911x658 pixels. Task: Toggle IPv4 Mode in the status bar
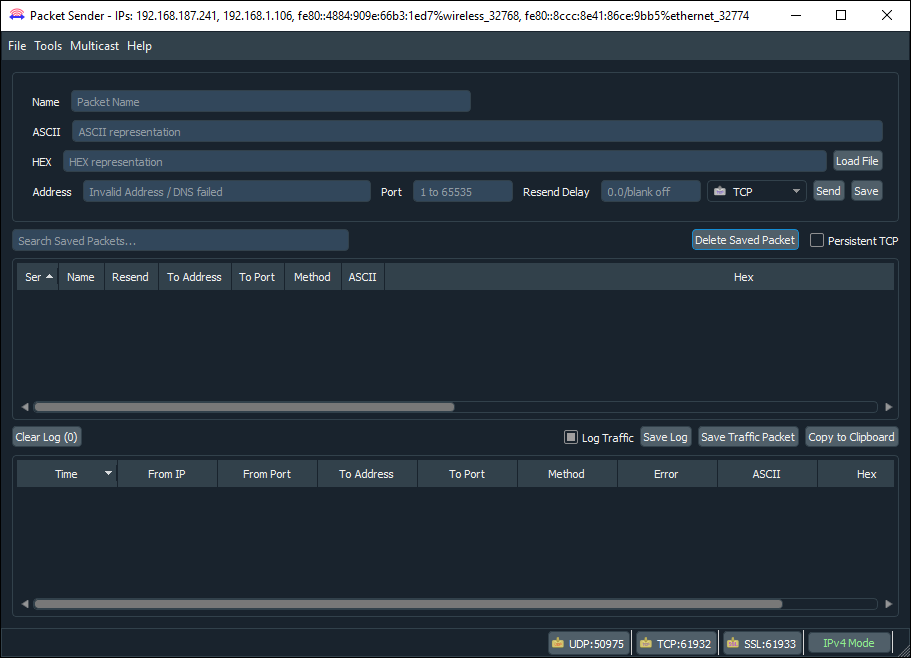(848, 642)
